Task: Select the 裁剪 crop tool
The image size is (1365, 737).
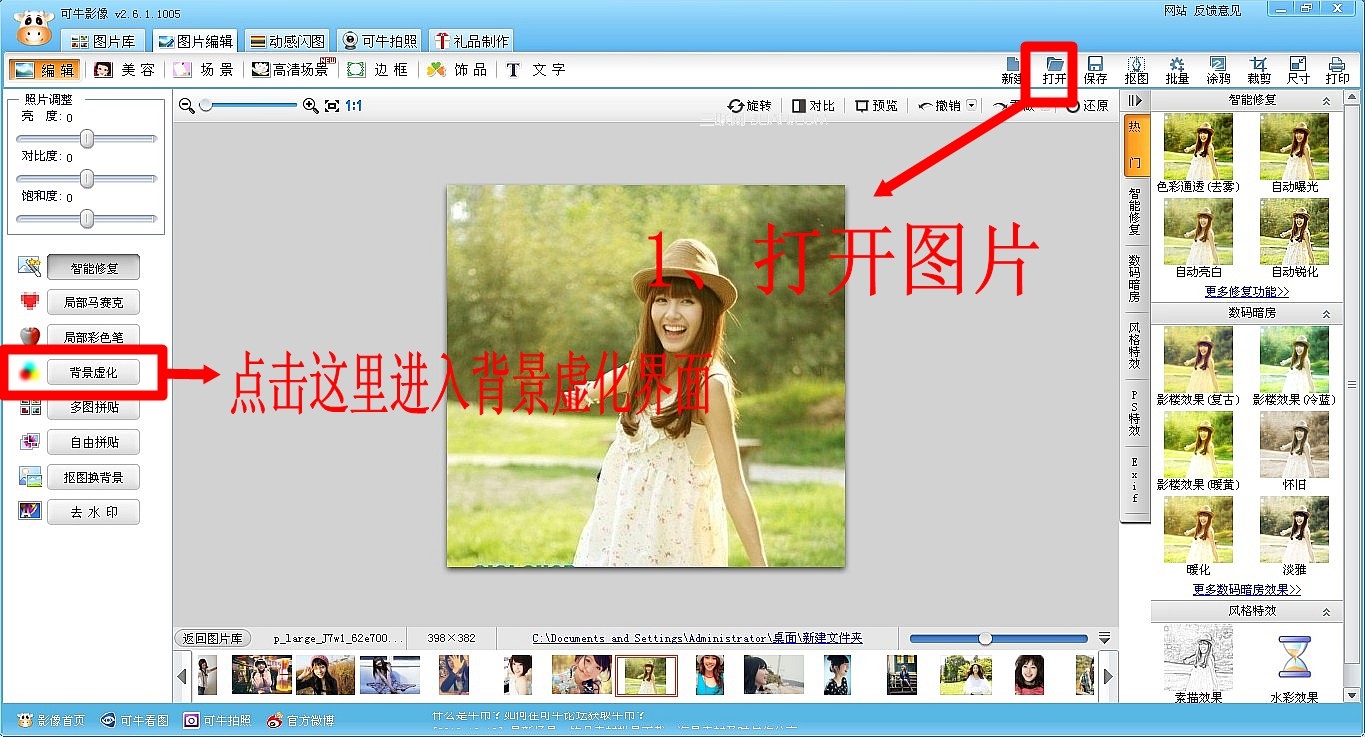Action: [x=1259, y=70]
